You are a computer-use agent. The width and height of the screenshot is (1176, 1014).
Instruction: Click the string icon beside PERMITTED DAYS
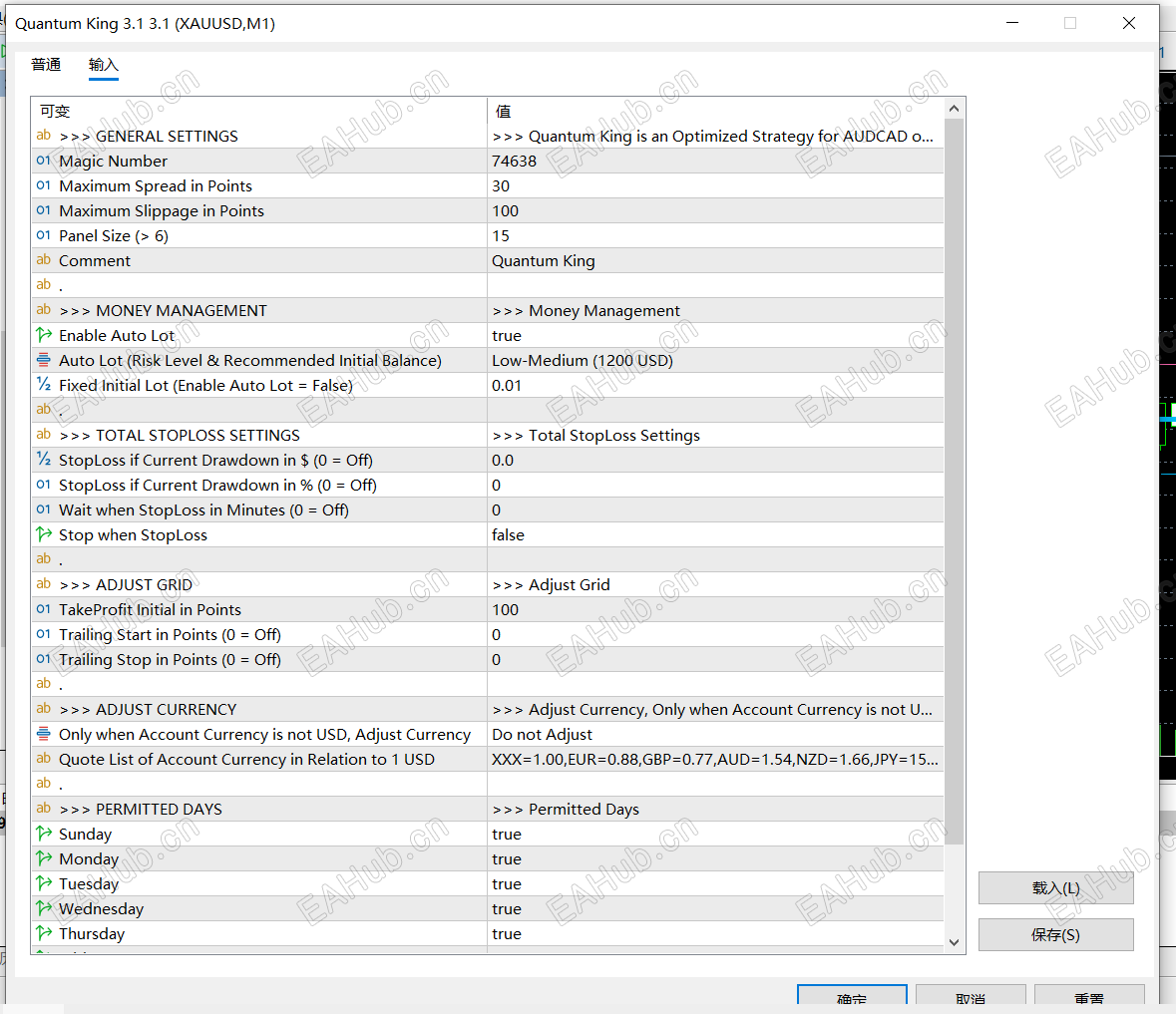(x=44, y=809)
